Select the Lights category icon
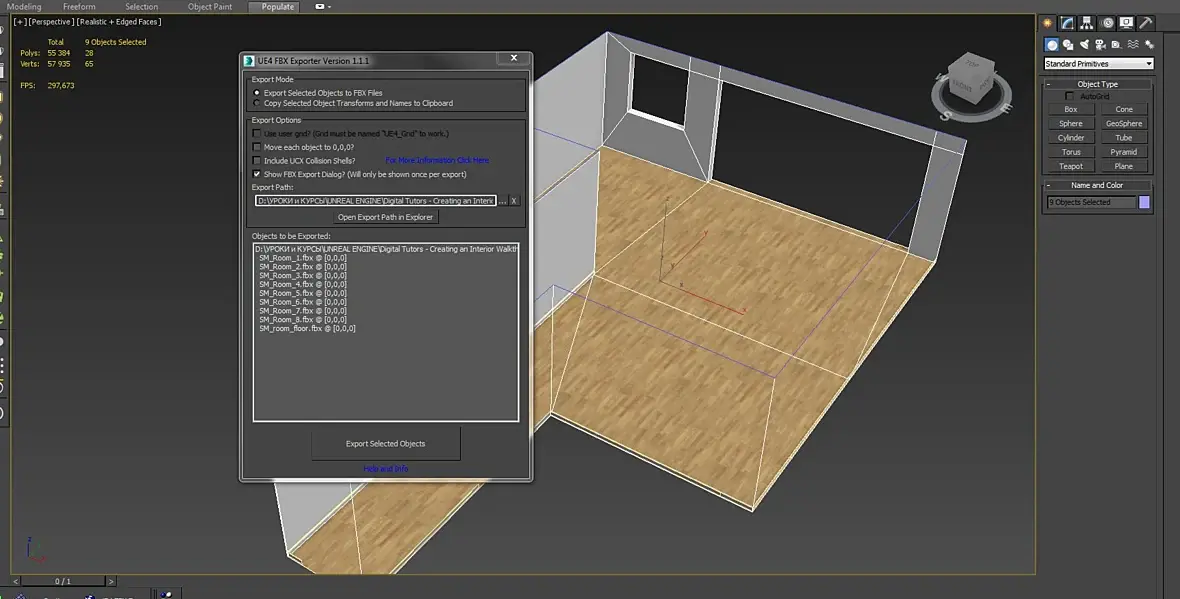Image resolution: width=1180 pixels, height=599 pixels. pyautogui.click(x=1084, y=45)
